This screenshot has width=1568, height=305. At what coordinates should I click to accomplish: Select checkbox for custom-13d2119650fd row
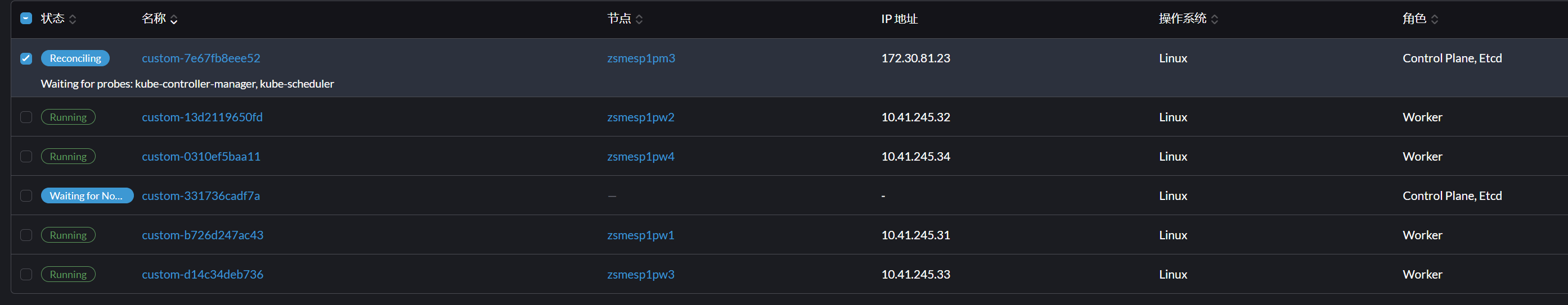[26, 117]
